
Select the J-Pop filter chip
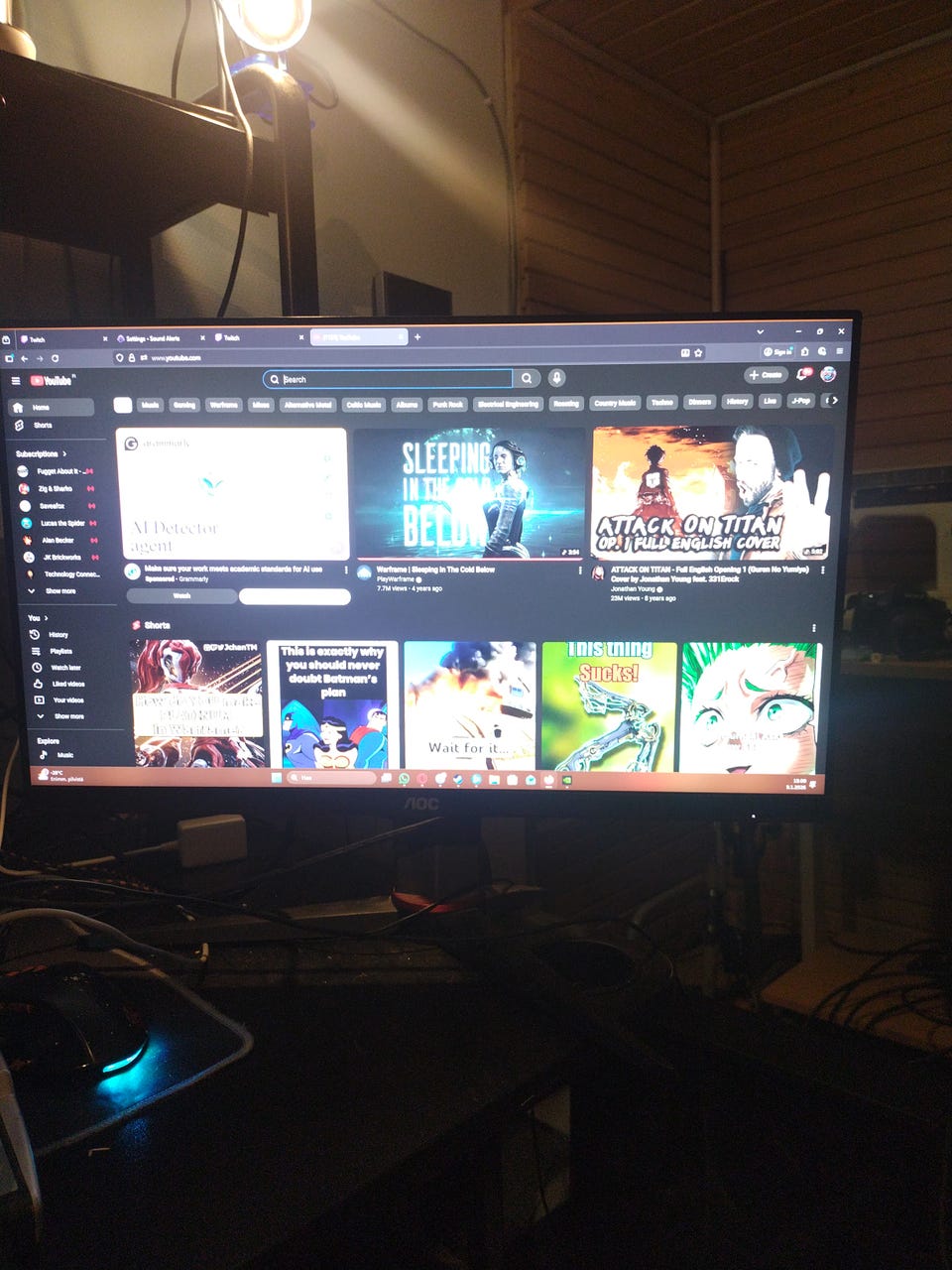coord(800,401)
